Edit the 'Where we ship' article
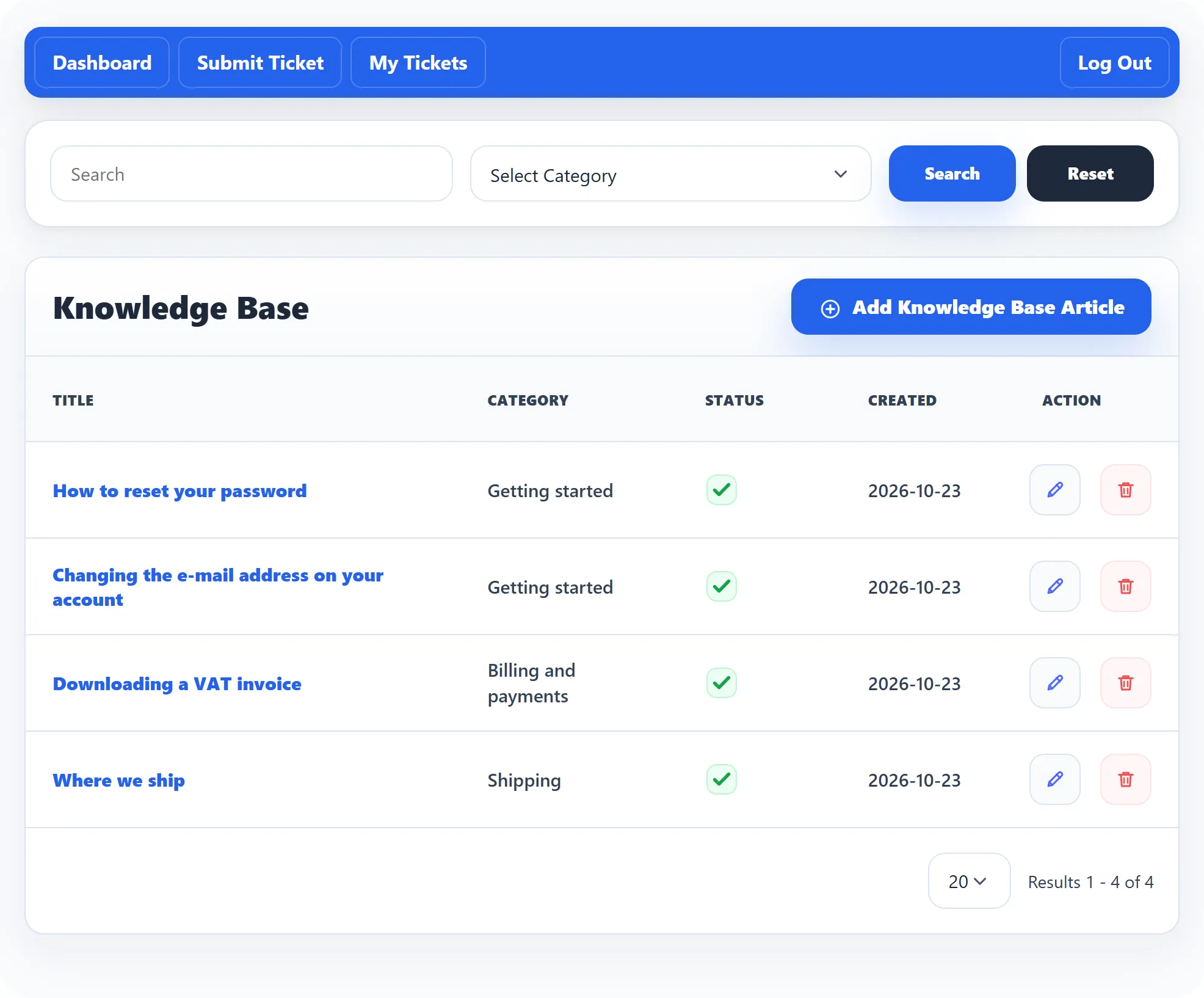Viewport: 1204px width, 998px height. pos(1054,779)
